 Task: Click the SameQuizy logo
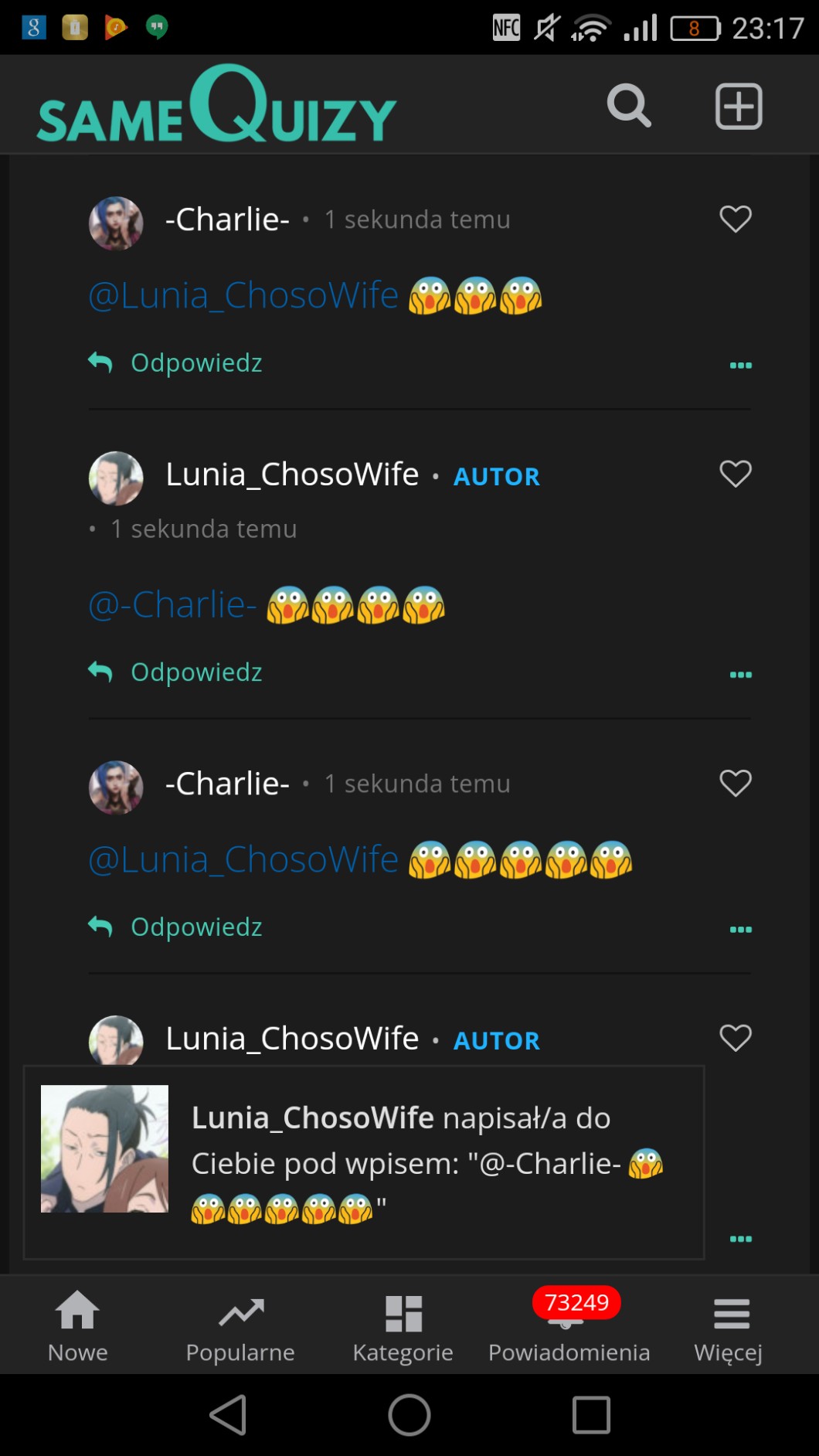216,106
